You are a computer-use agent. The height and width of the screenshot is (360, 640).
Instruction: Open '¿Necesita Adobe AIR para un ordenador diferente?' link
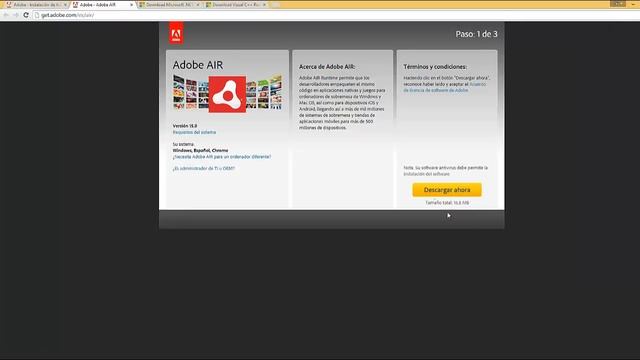click(222, 157)
